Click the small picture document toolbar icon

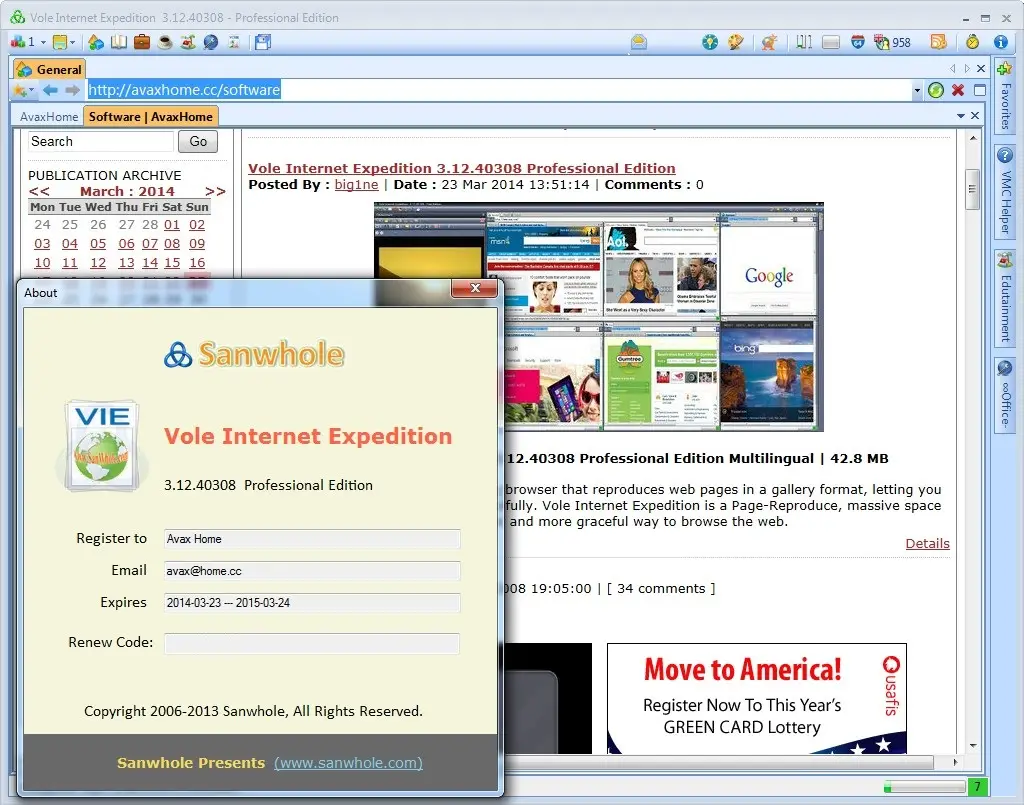point(233,42)
